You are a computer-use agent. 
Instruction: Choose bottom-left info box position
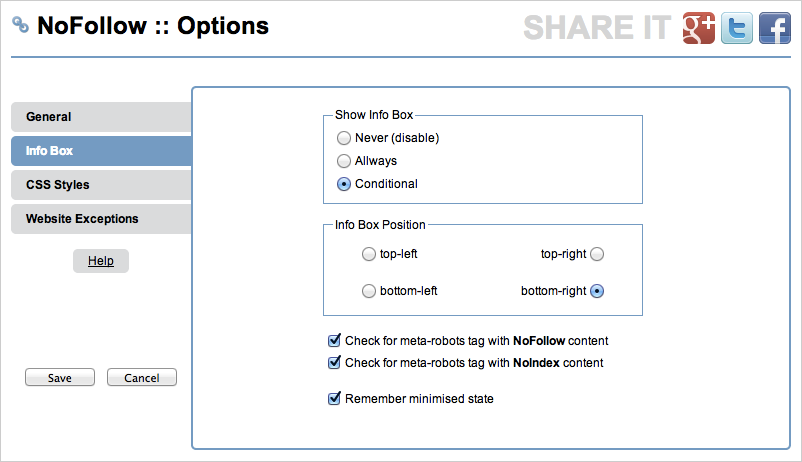pyautogui.click(x=368, y=291)
